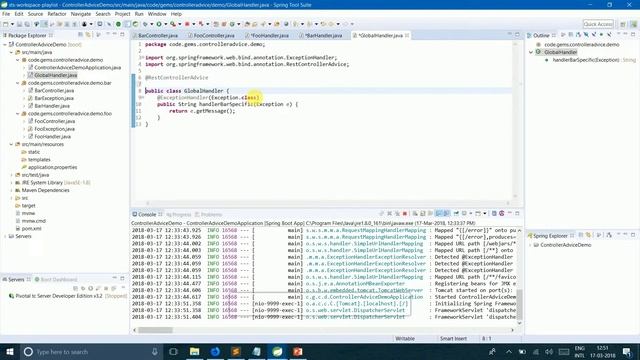Click the Run green play toolbar button
Screen dimensions: 640x360
[159, 24]
